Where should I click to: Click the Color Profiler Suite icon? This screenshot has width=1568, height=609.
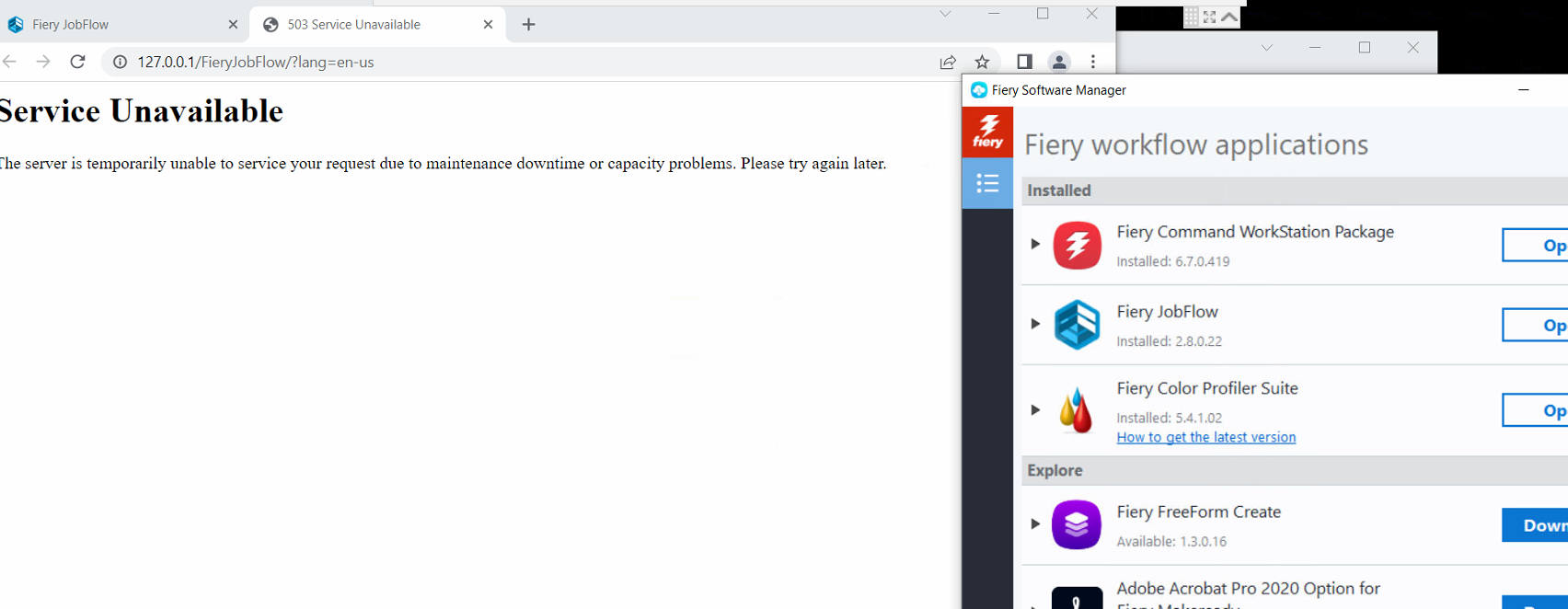pyautogui.click(x=1075, y=410)
